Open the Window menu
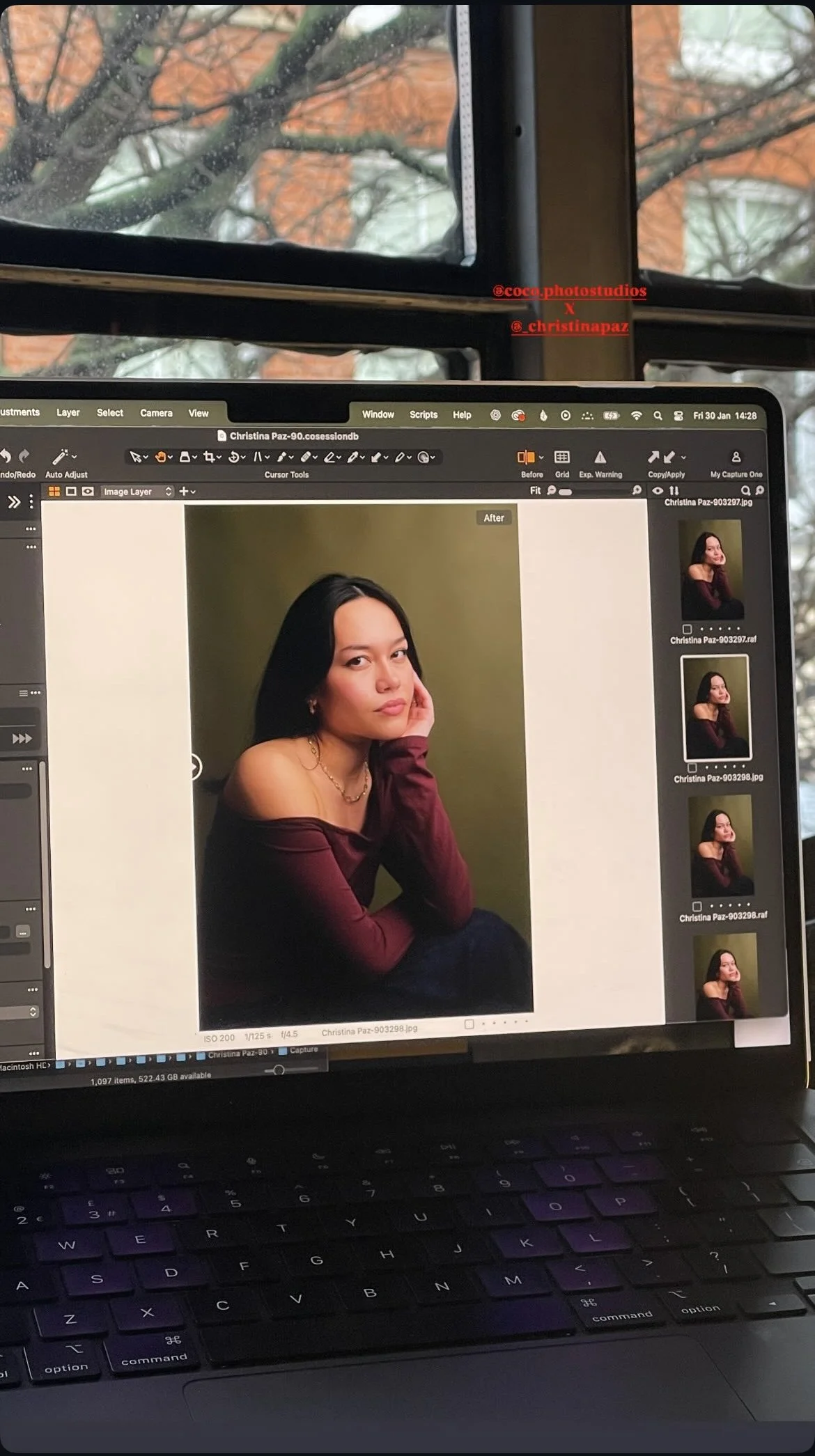 click(x=378, y=414)
